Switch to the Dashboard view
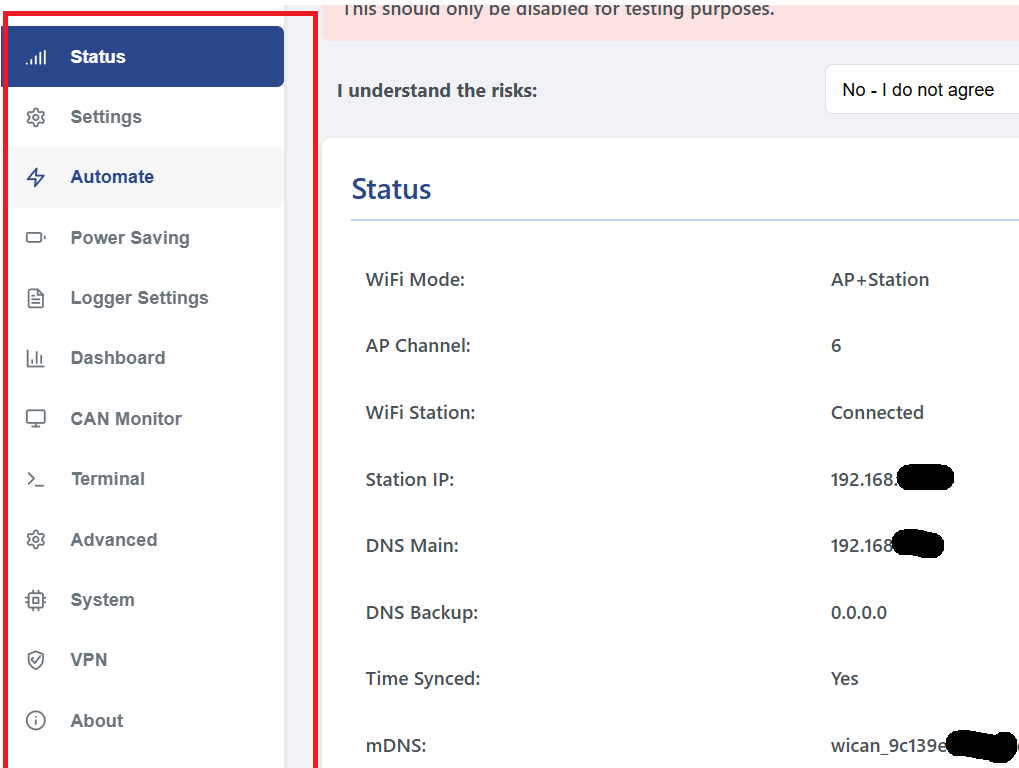1019x768 pixels. (118, 358)
